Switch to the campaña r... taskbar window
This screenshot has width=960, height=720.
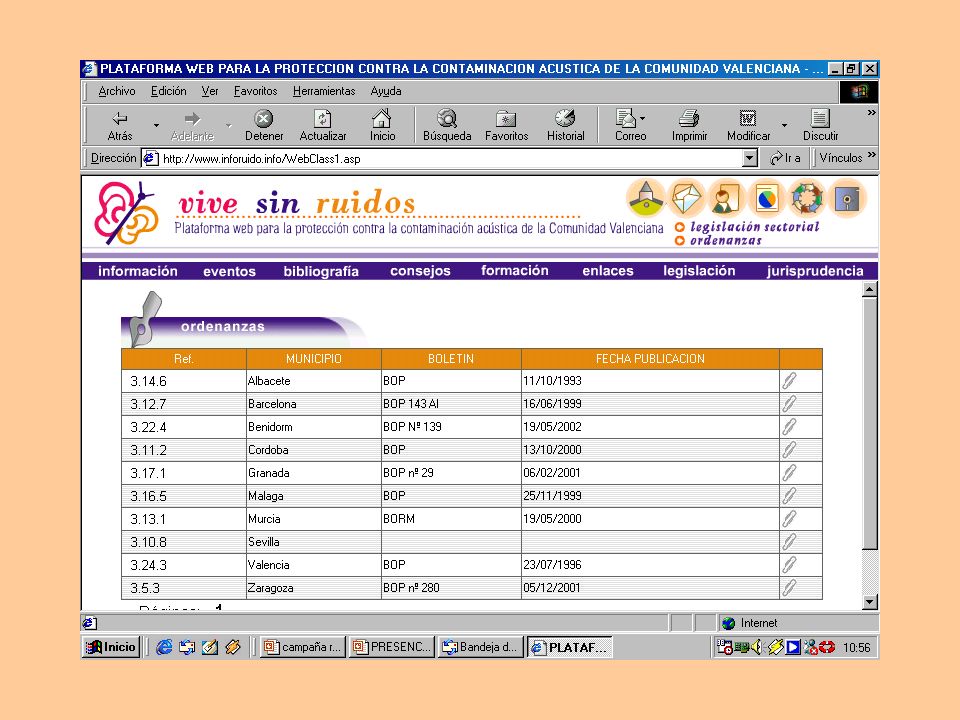click(x=303, y=647)
